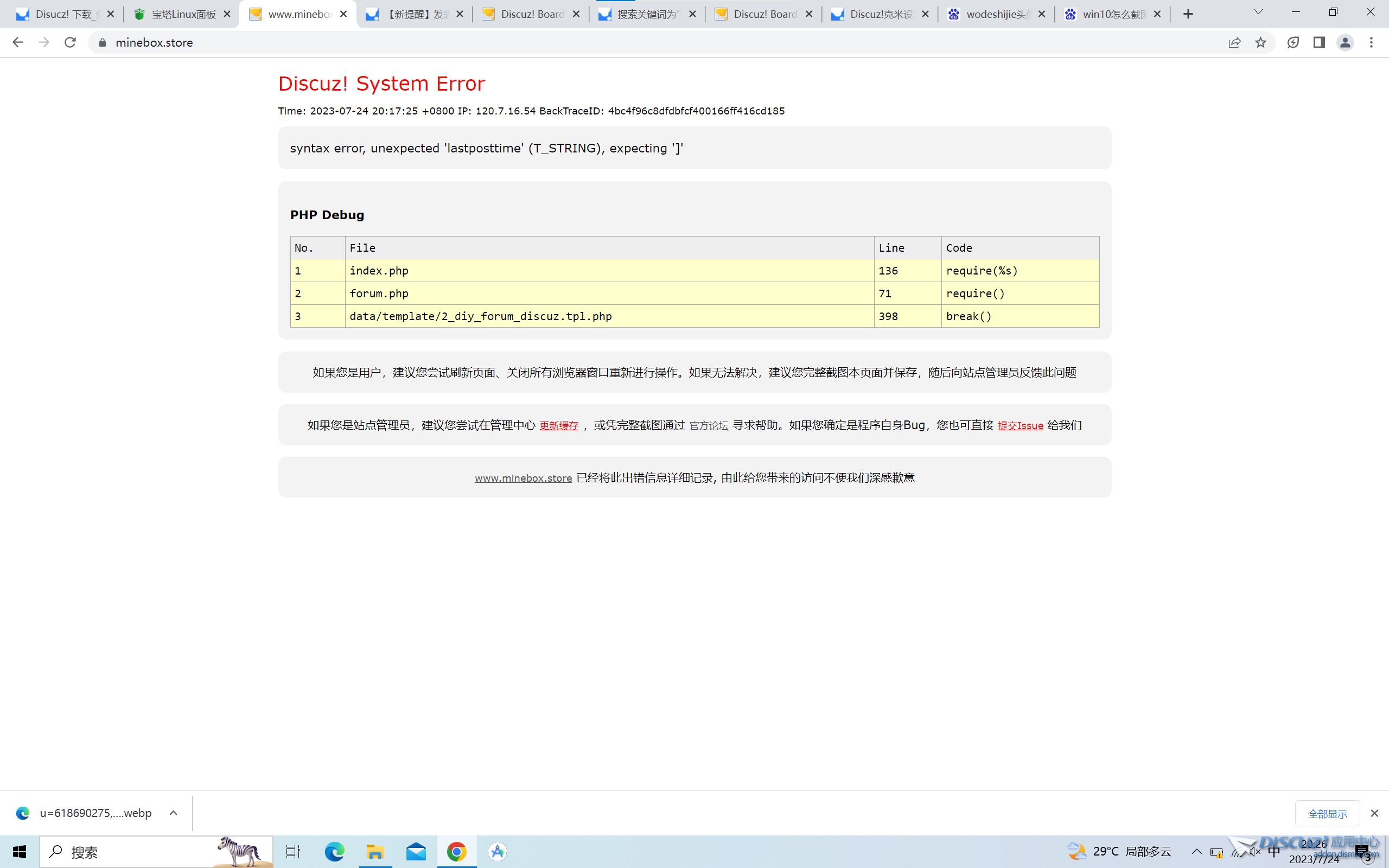1389x868 pixels.
Task: Click the 全部显示 downloads button
Action: coord(1327,813)
